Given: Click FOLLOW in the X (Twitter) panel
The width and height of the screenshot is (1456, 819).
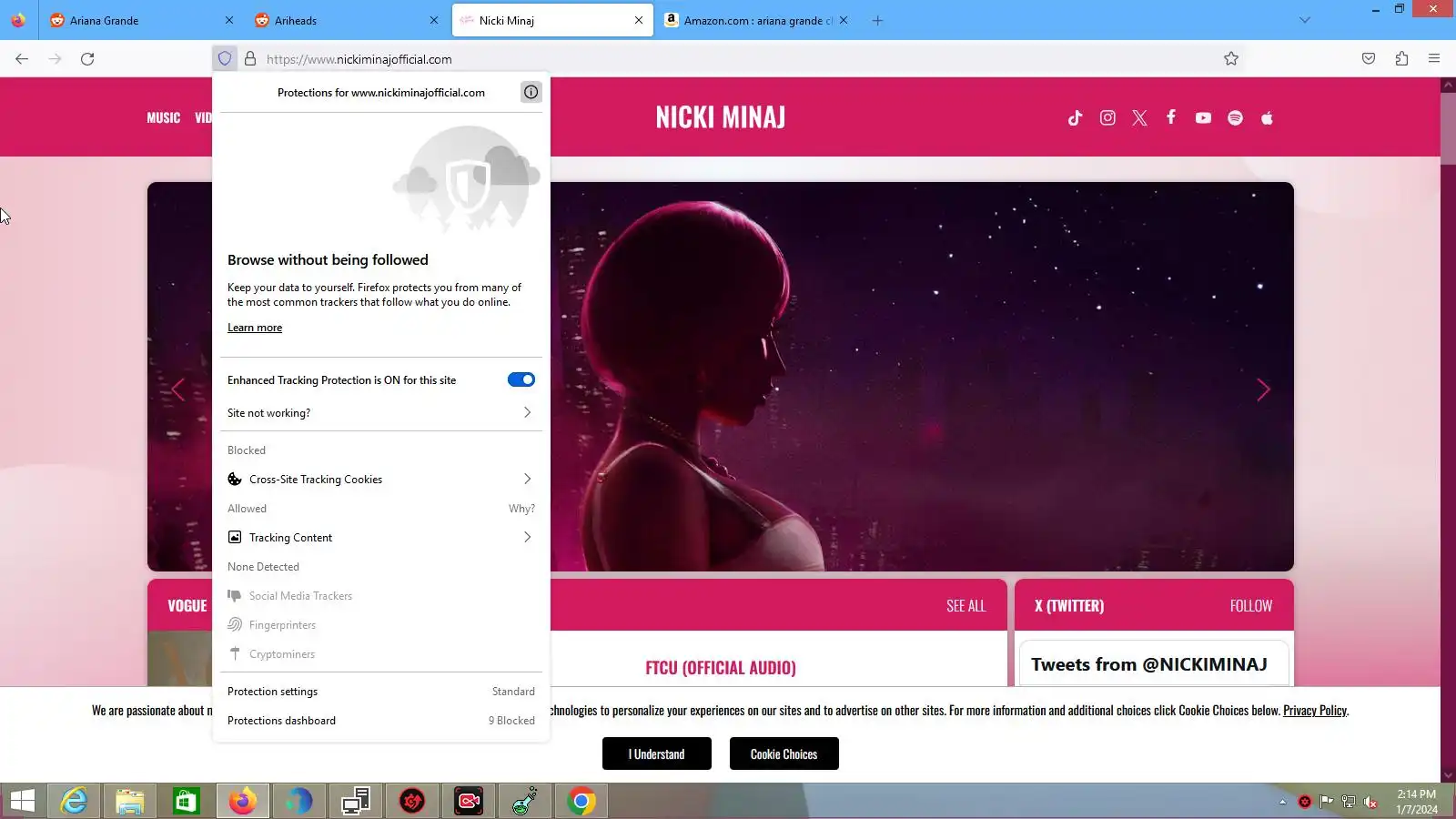Looking at the screenshot, I should tap(1251, 606).
